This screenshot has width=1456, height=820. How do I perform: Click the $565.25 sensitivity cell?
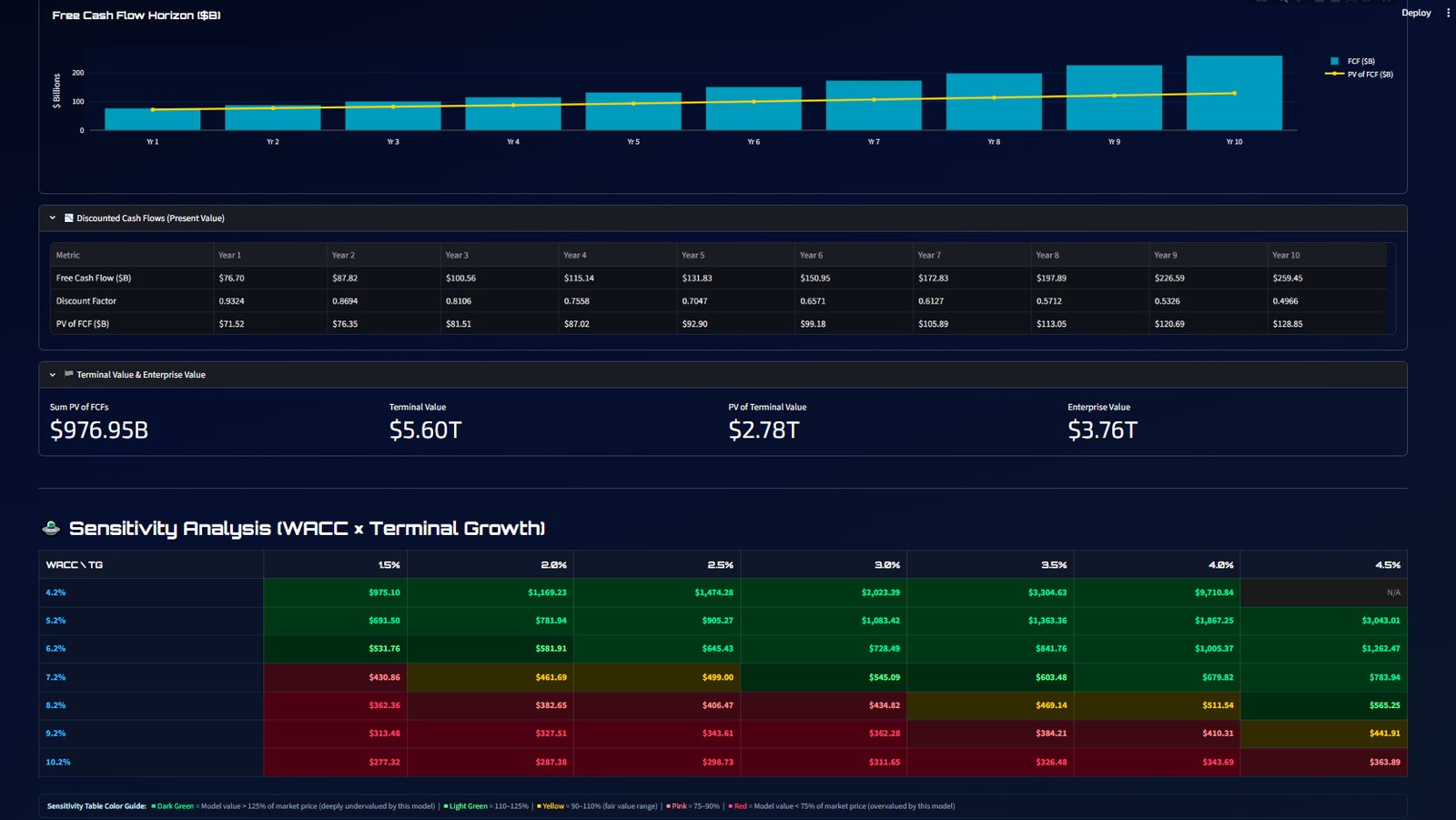click(x=1324, y=705)
